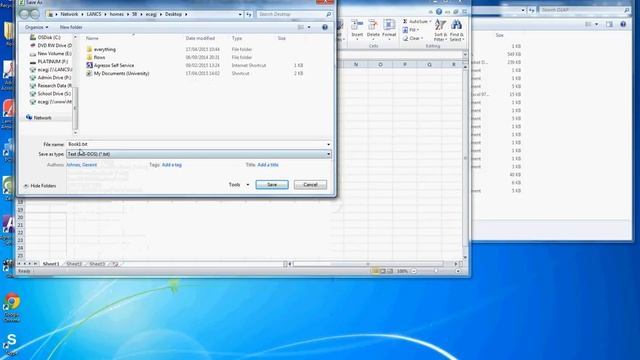Open the Save as type combo box
This screenshot has height=360, width=640.
pyautogui.click(x=199, y=154)
